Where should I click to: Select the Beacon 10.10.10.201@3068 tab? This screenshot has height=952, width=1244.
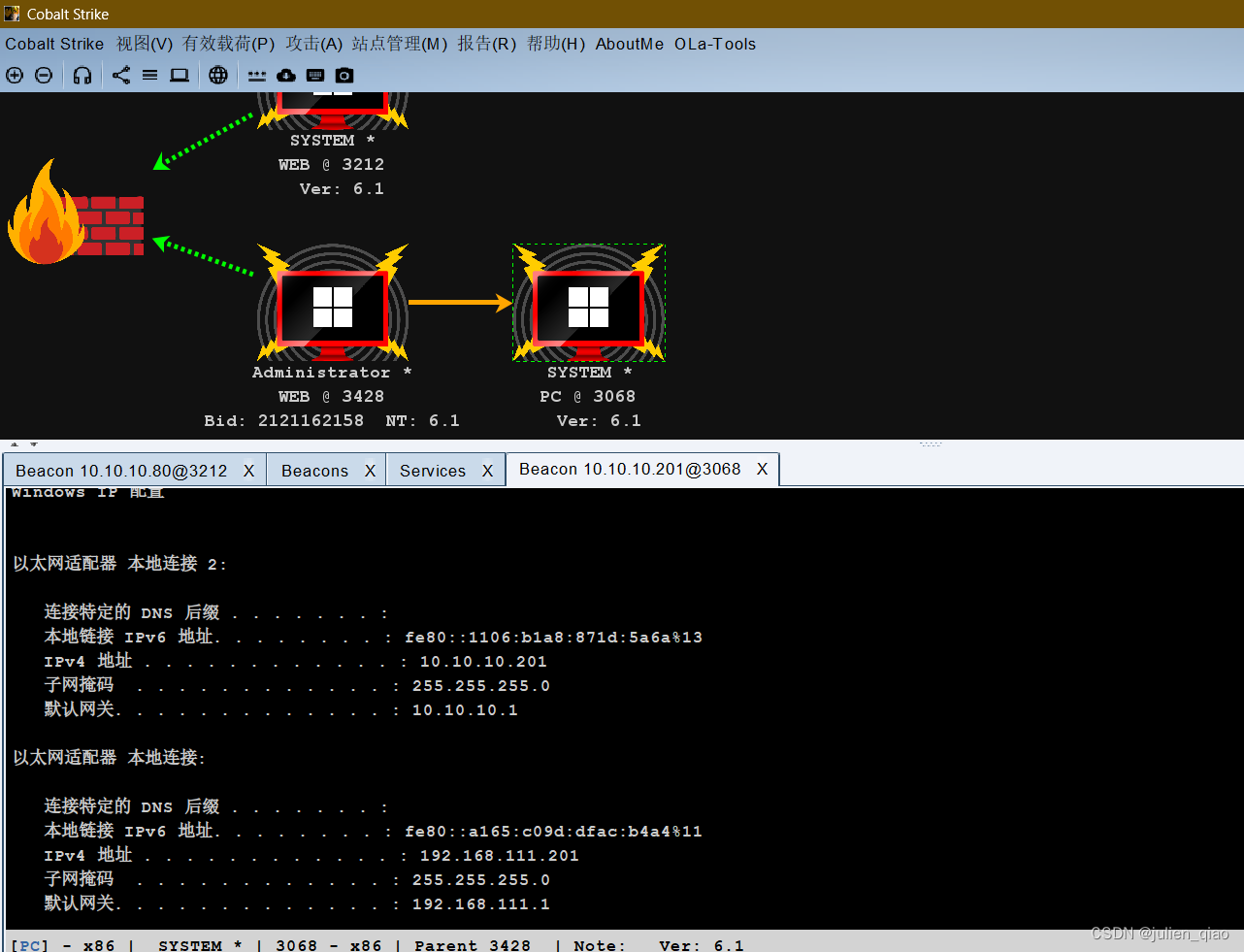[x=630, y=470]
